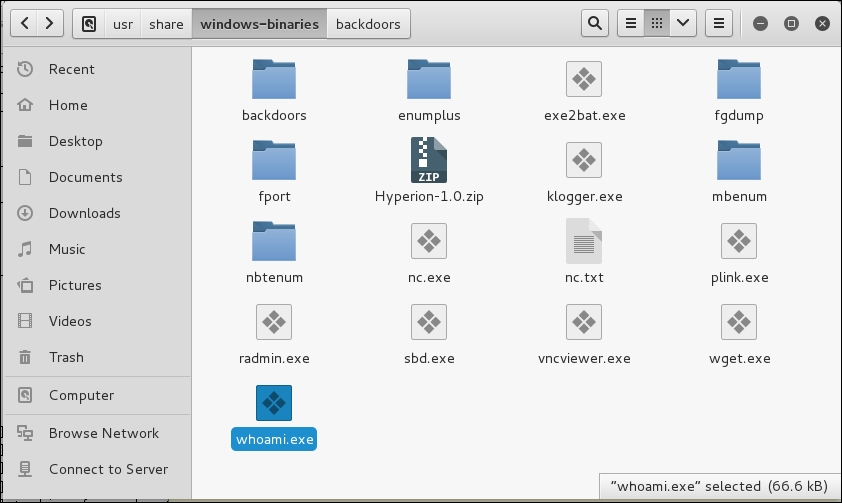Select the klogger.exe file icon
Screen dimensions: 842x503
click(584, 160)
